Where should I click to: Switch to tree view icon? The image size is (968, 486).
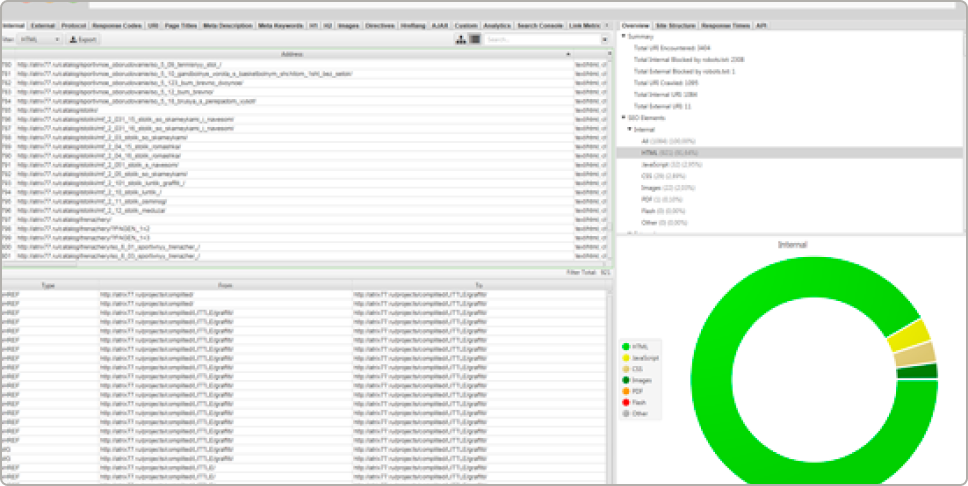click(460, 39)
